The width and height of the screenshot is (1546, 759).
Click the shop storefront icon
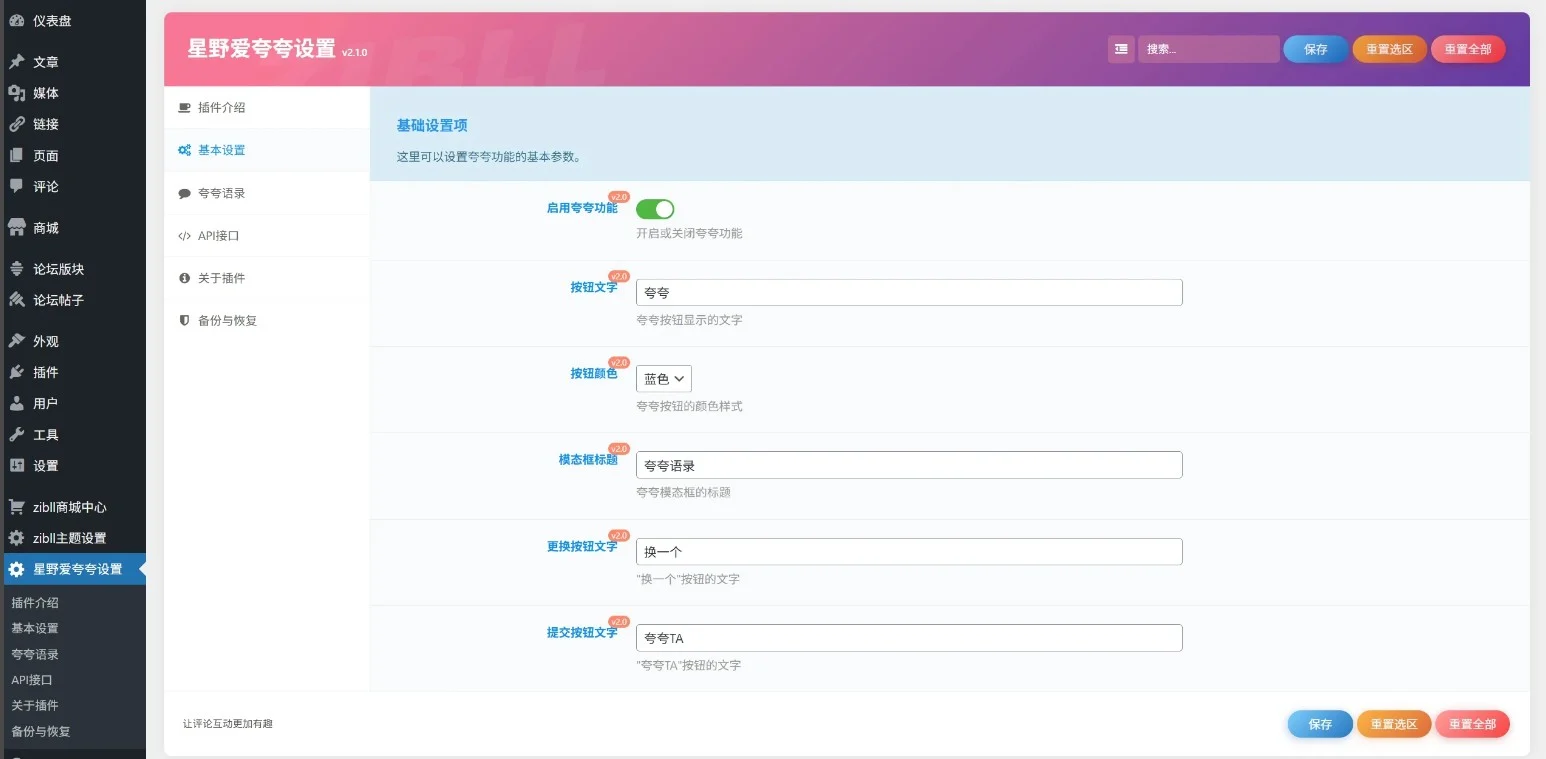tap(17, 228)
